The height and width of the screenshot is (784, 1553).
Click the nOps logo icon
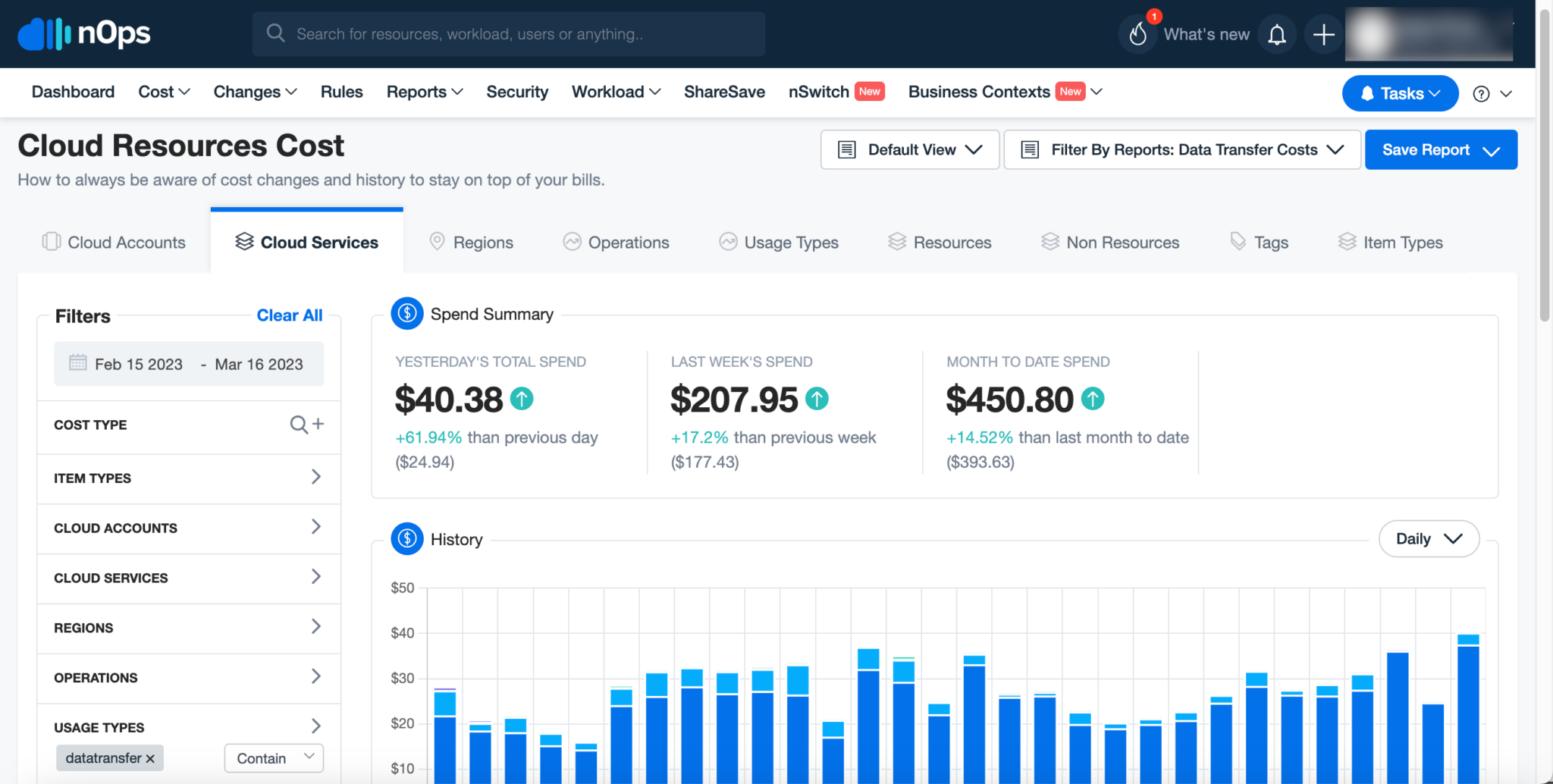click(42, 33)
